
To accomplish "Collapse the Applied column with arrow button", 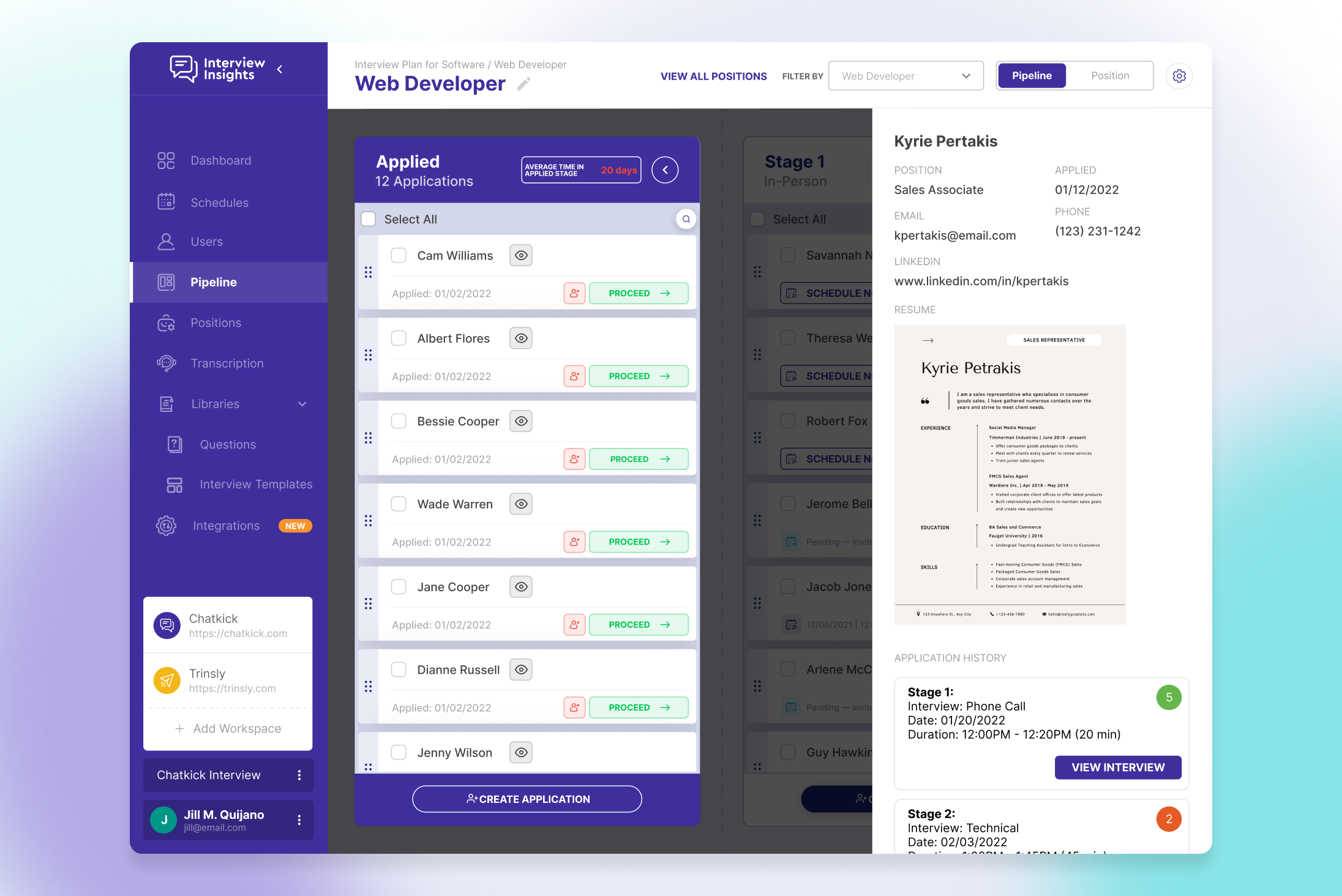I will [x=665, y=170].
